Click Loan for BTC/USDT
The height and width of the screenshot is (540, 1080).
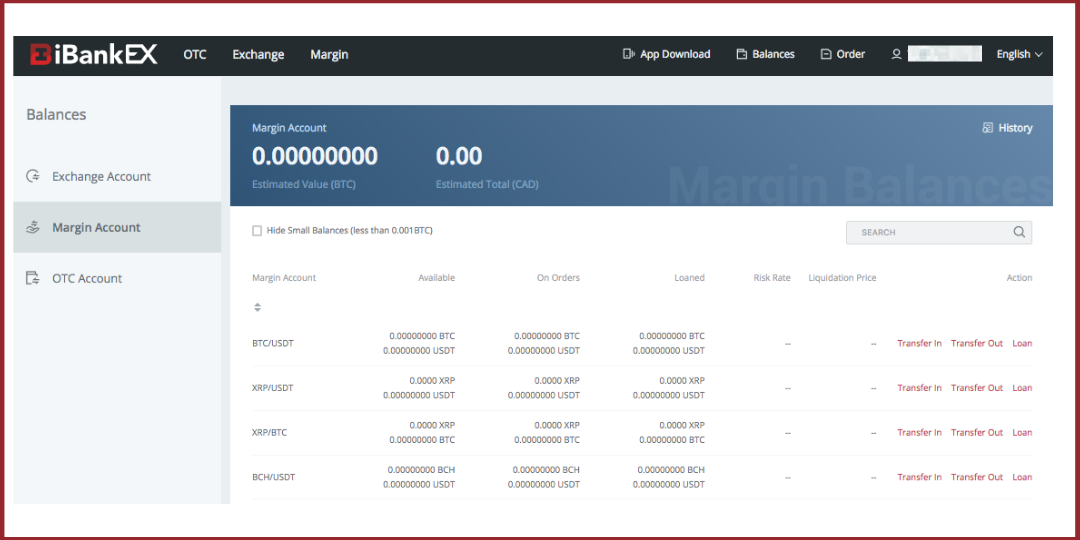pyautogui.click(x=1022, y=343)
